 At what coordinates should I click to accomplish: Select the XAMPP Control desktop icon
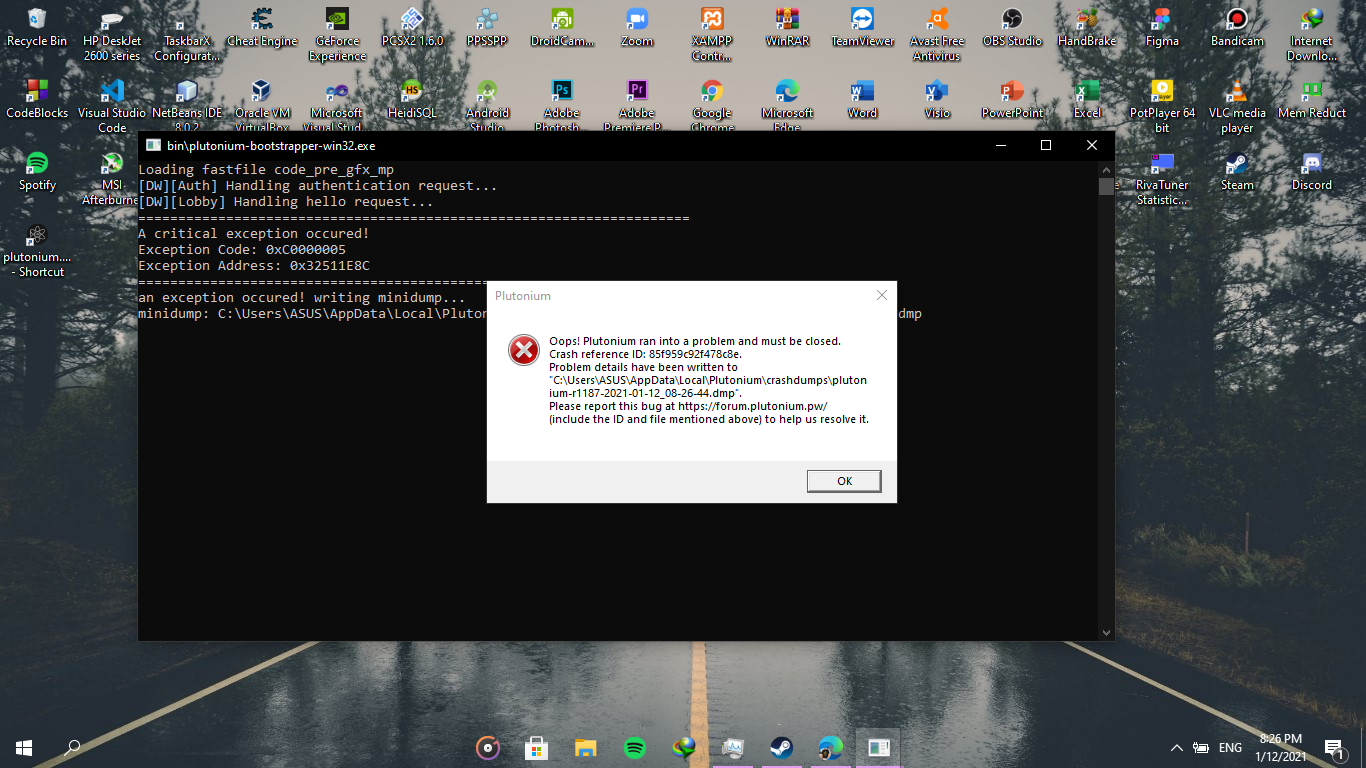tap(712, 35)
